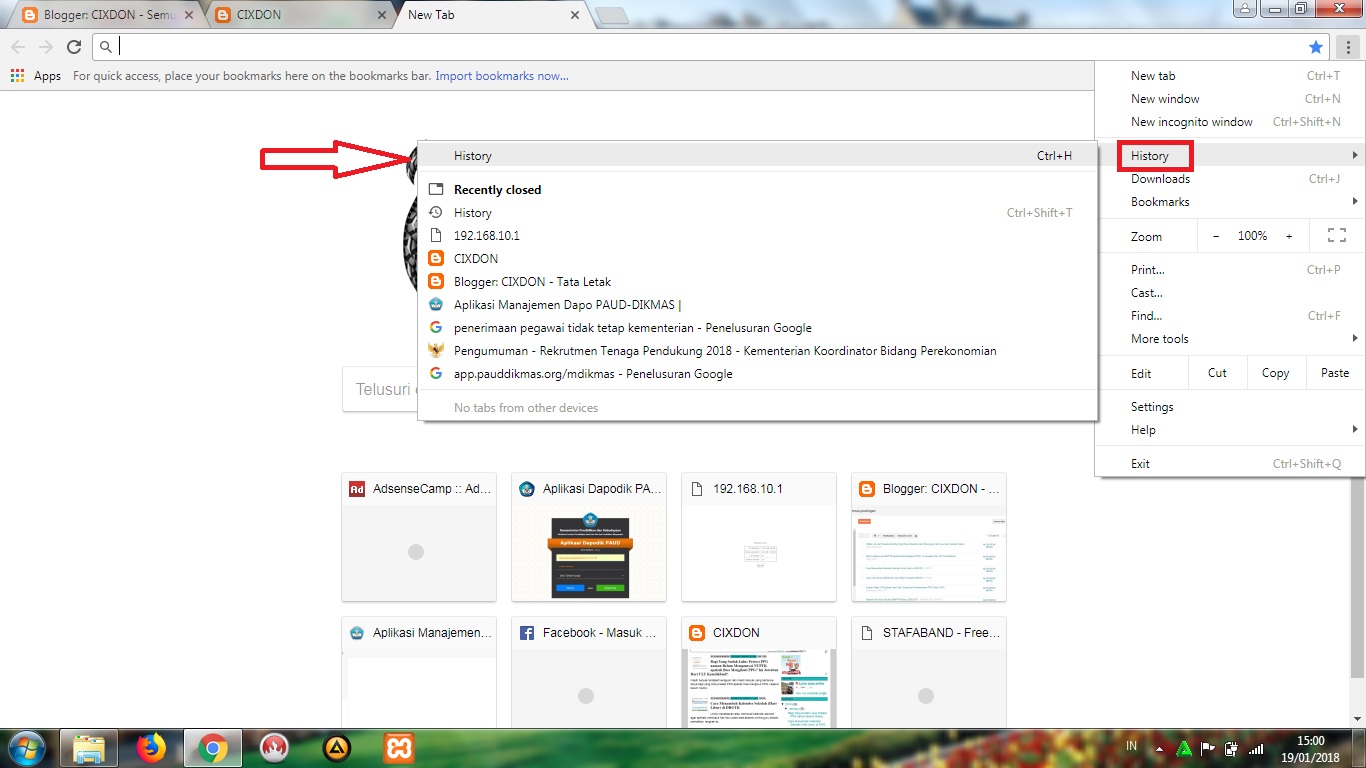Expand the Bookmarks submenu arrow
Image resolution: width=1366 pixels, height=768 pixels.
click(x=1355, y=201)
